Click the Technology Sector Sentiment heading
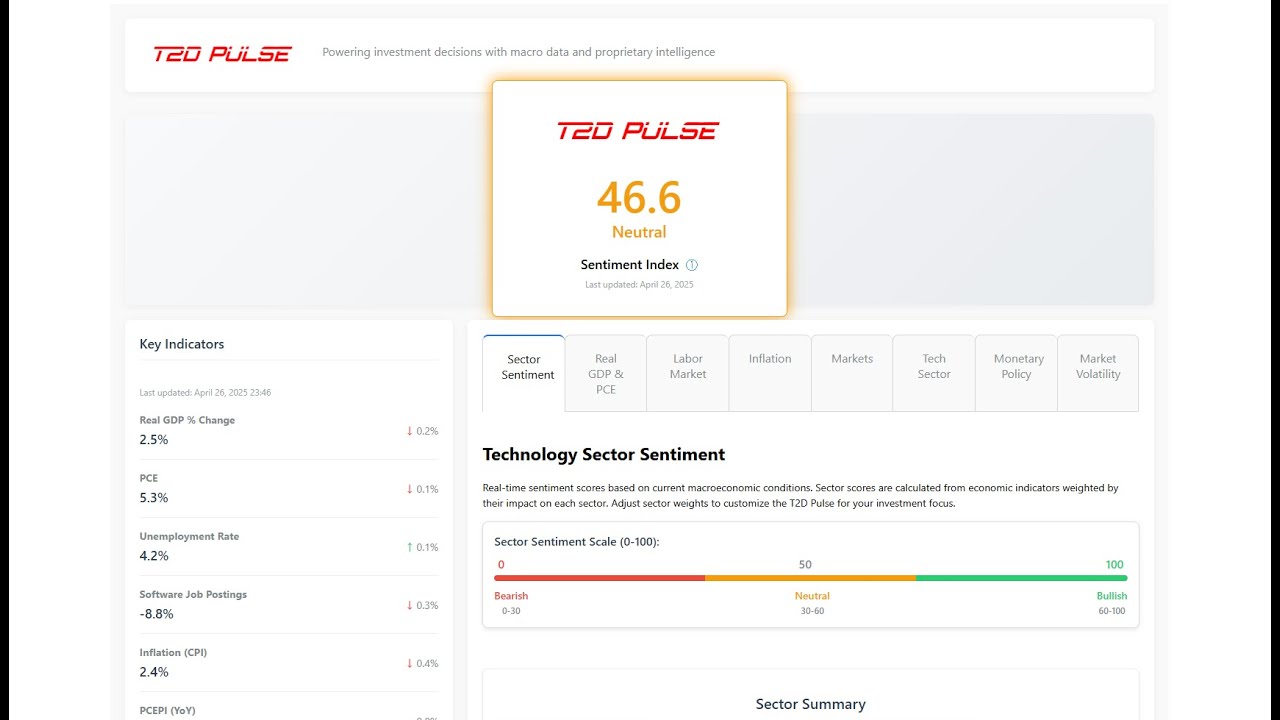Image resolution: width=1280 pixels, height=720 pixels. (x=604, y=454)
